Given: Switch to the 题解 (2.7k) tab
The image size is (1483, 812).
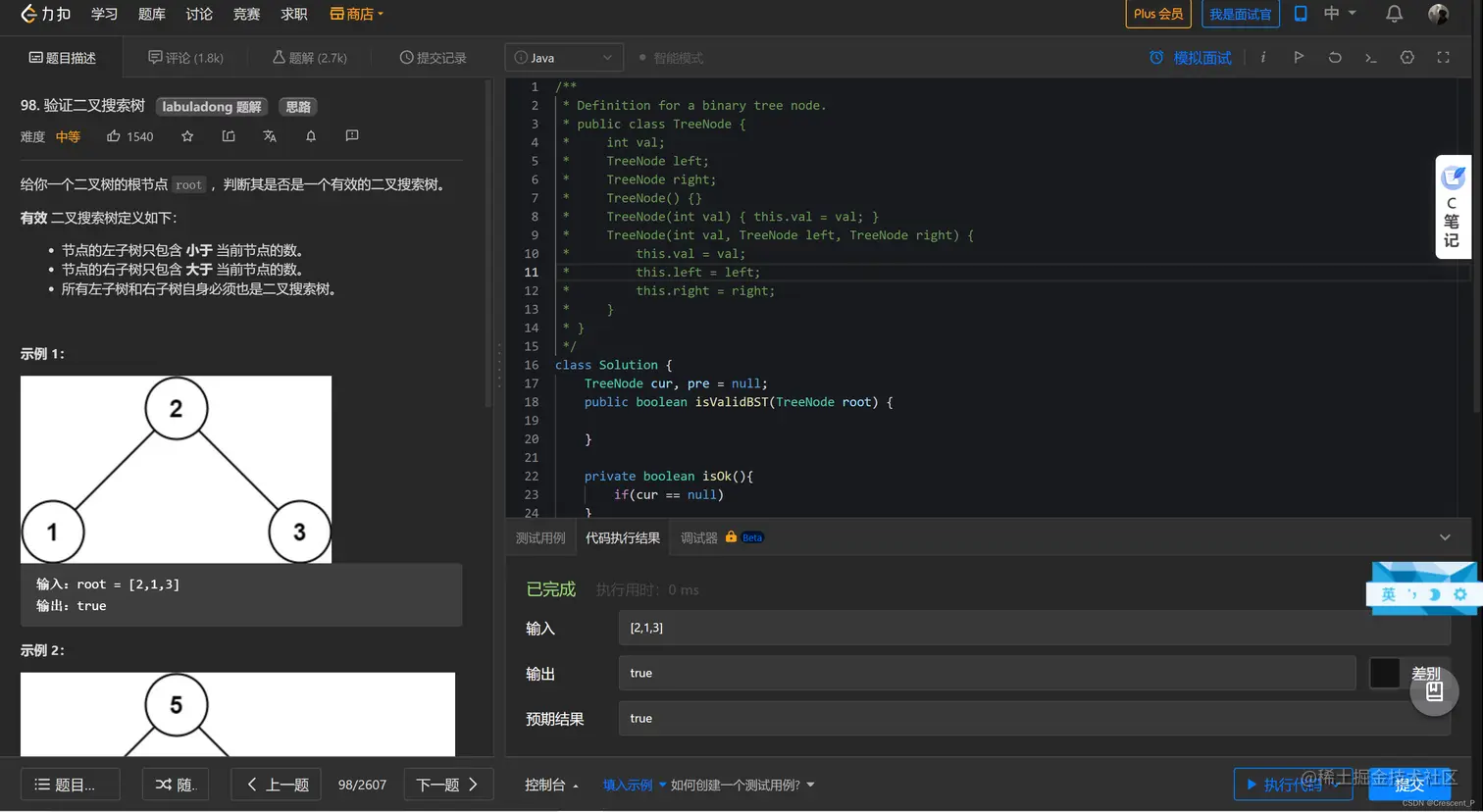Looking at the screenshot, I should (310, 58).
